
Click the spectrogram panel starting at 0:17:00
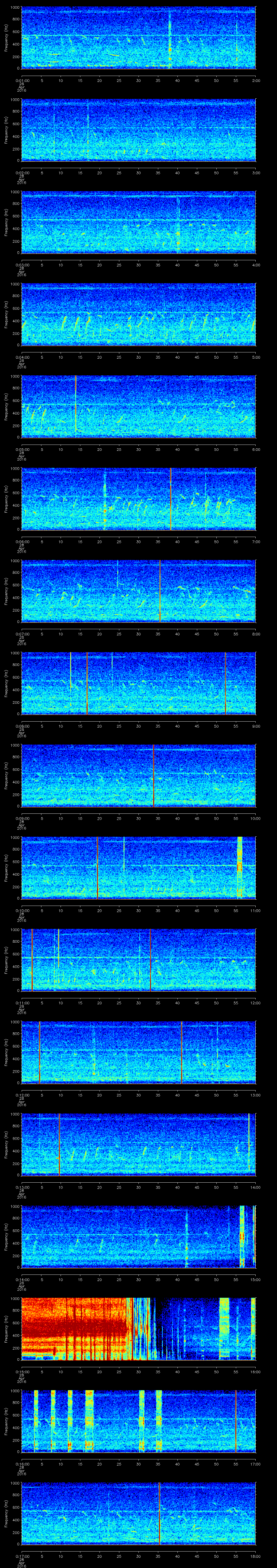tap(139, 1513)
